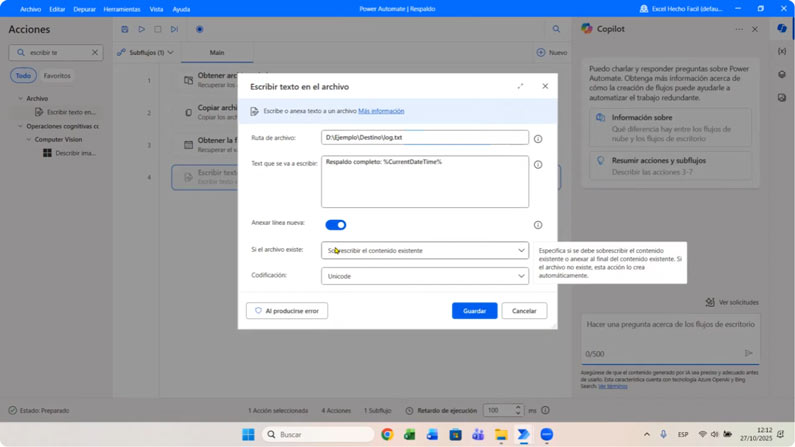The width and height of the screenshot is (795, 447).
Task: Close the Escribir texto en el archivo dialog
Action: click(x=545, y=86)
